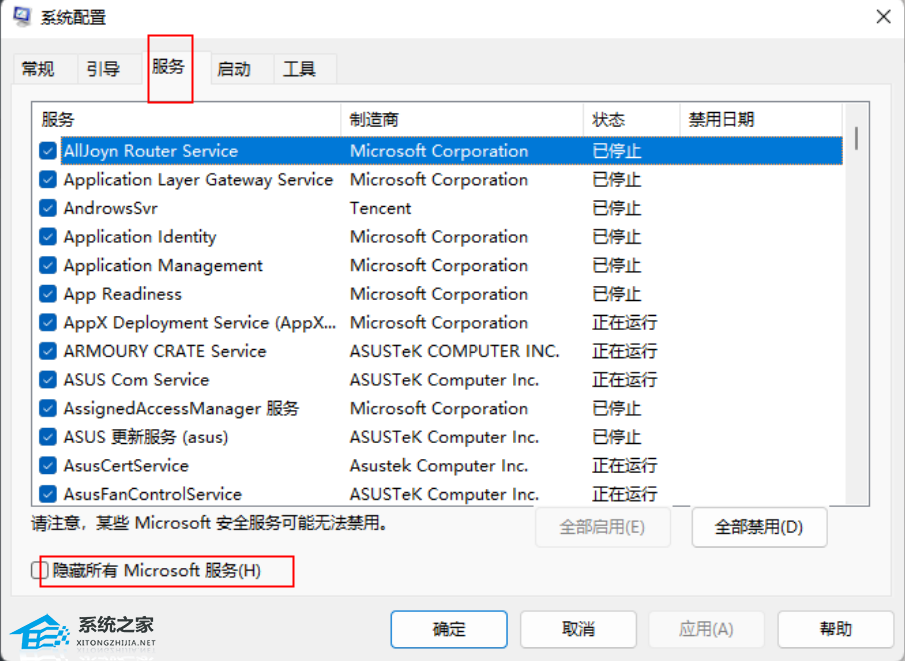Uncheck the App Readiness checkbox
Image resolution: width=905 pixels, height=661 pixels.
click(x=48, y=295)
